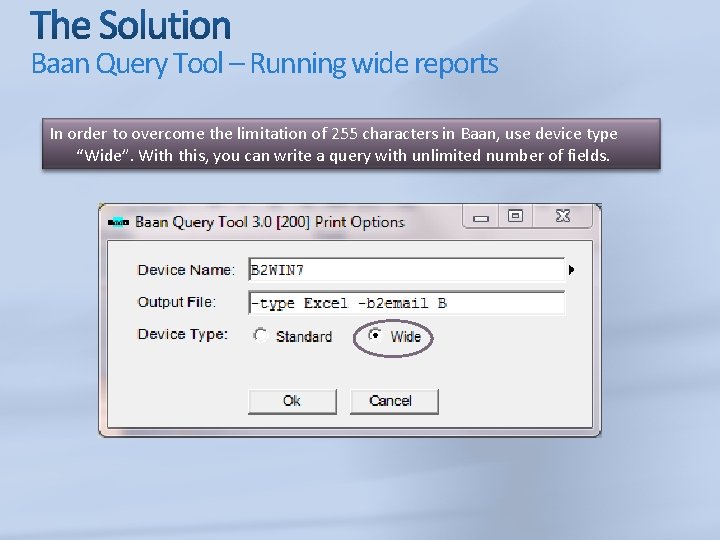Open the device lookup arrow beside Device Name
The image size is (720, 540).
571,270
